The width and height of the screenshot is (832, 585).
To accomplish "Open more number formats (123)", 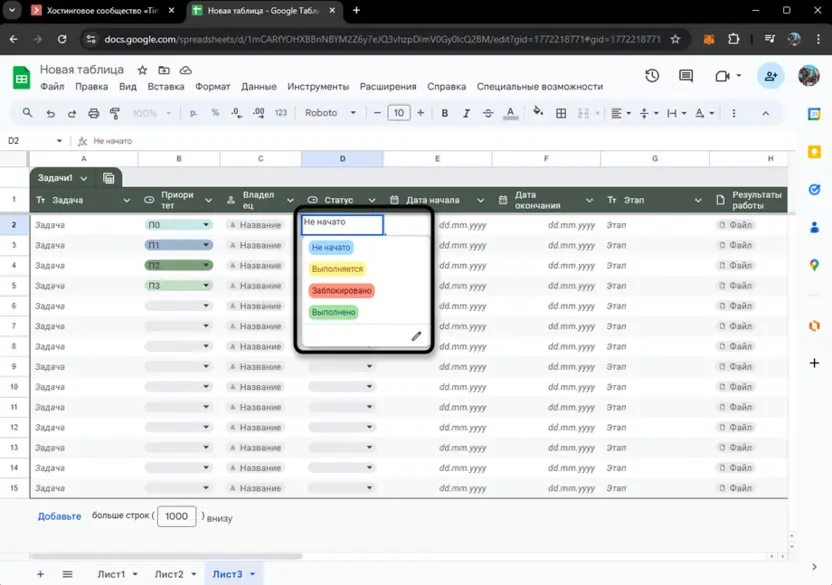I will point(281,113).
